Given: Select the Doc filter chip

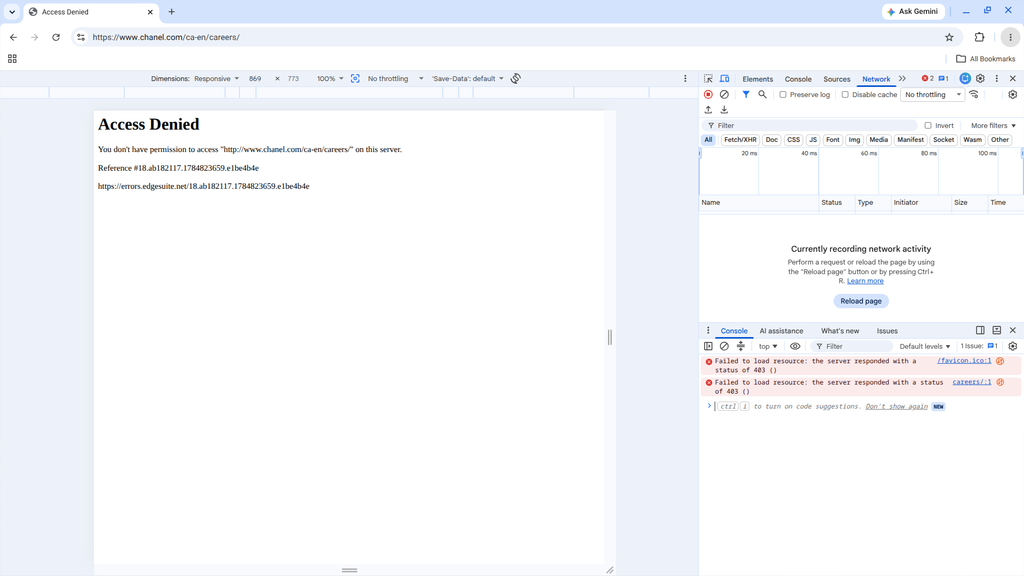Looking at the screenshot, I should (771, 140).
